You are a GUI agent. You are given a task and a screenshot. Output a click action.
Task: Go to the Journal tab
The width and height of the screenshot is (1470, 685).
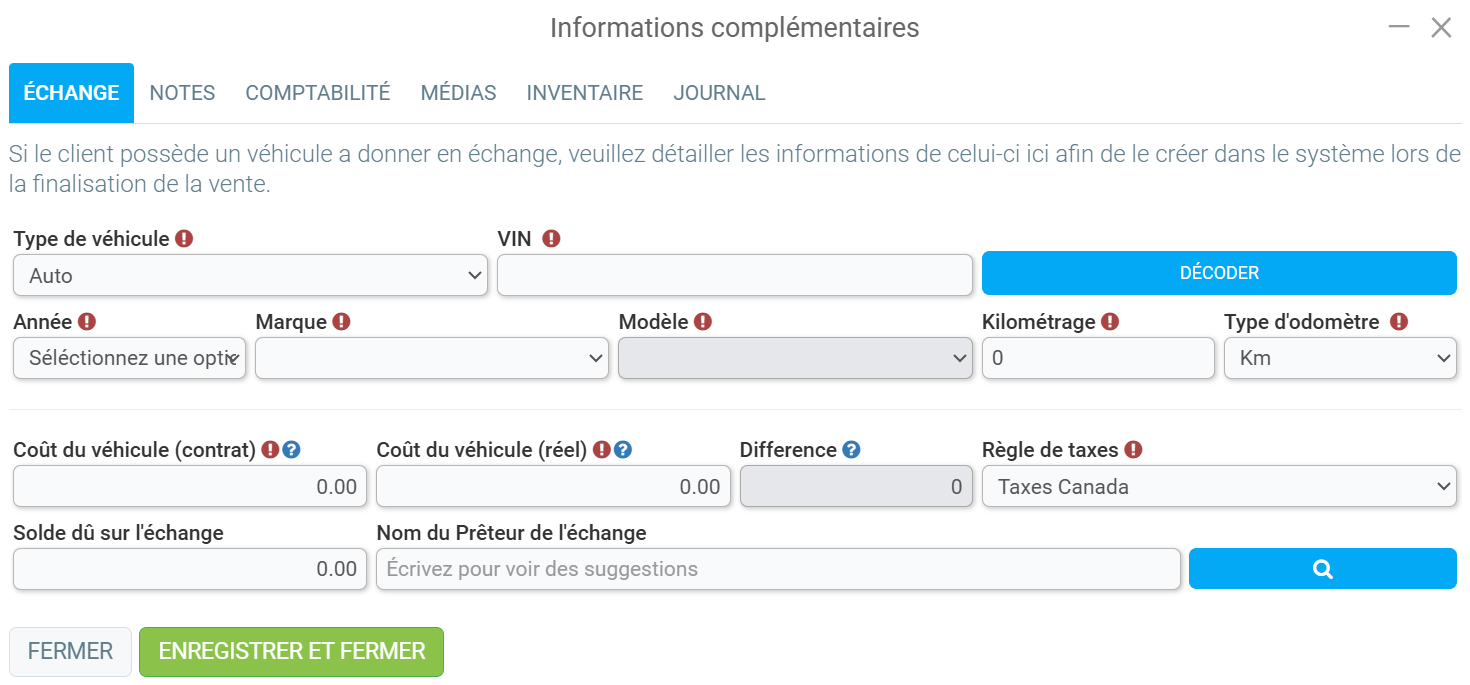tap(719, 93)
